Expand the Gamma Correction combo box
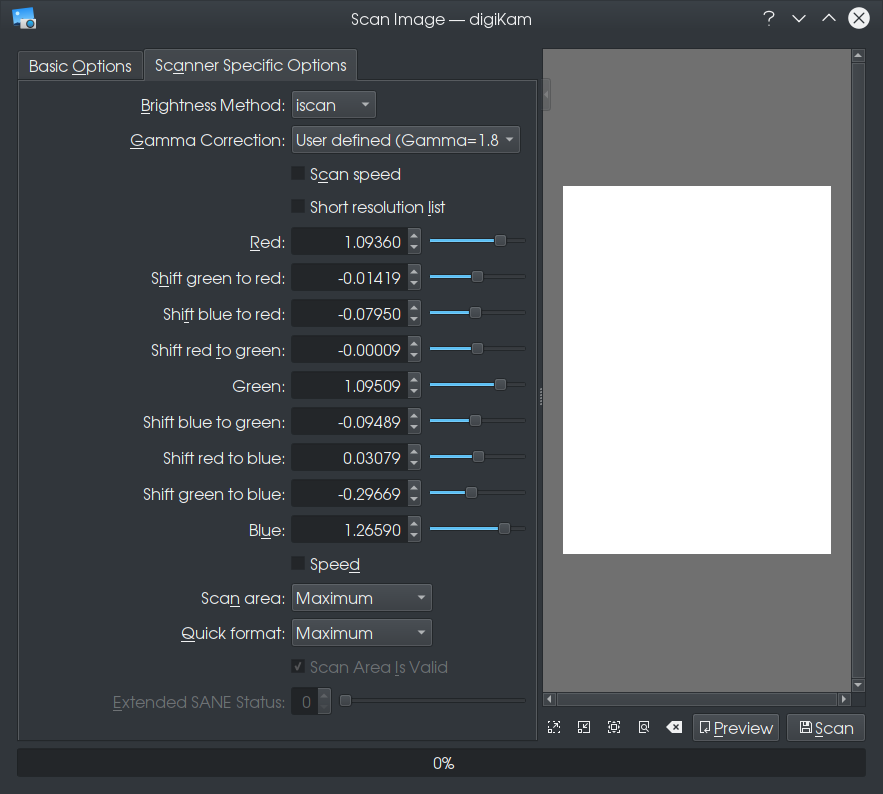883x794 pixels. click(405, 140)
